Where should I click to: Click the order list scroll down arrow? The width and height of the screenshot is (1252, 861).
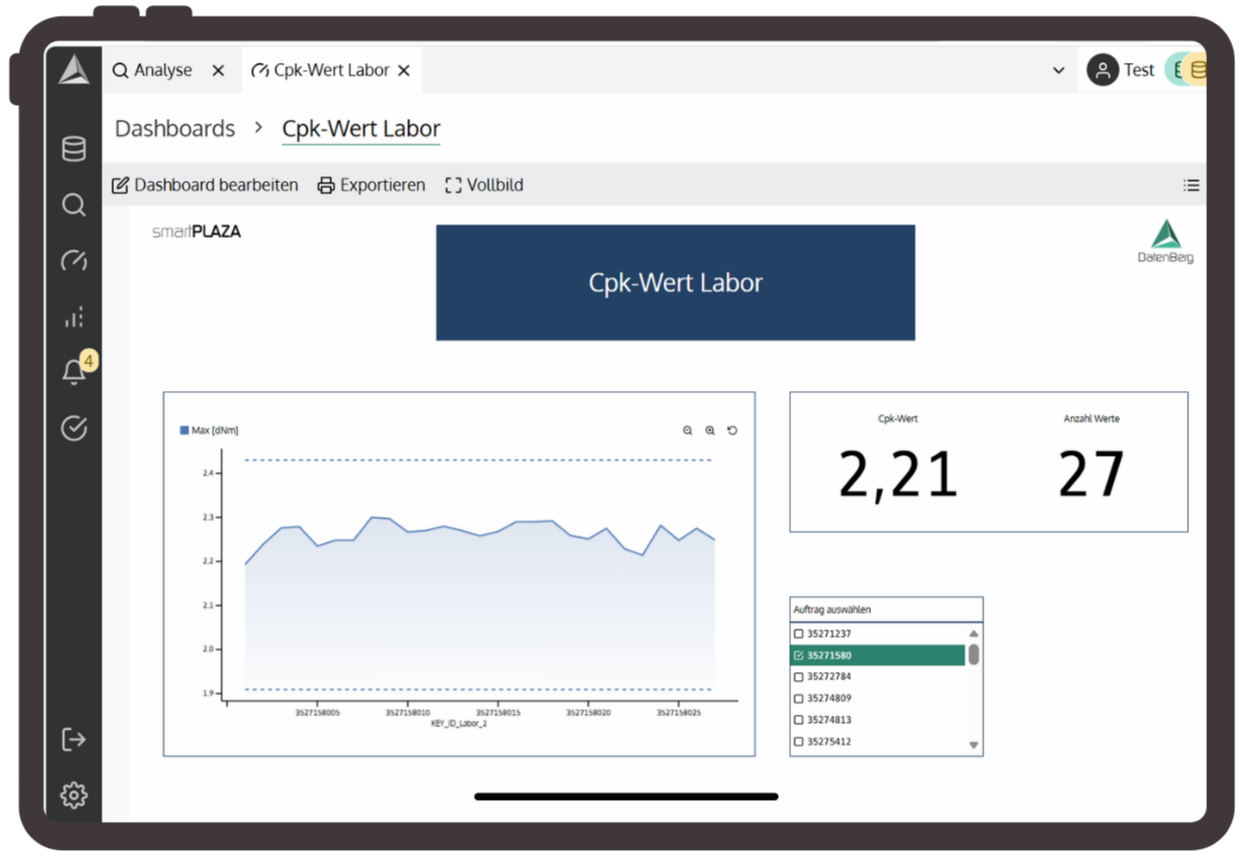pyautogui.click(x=973, y=745)
